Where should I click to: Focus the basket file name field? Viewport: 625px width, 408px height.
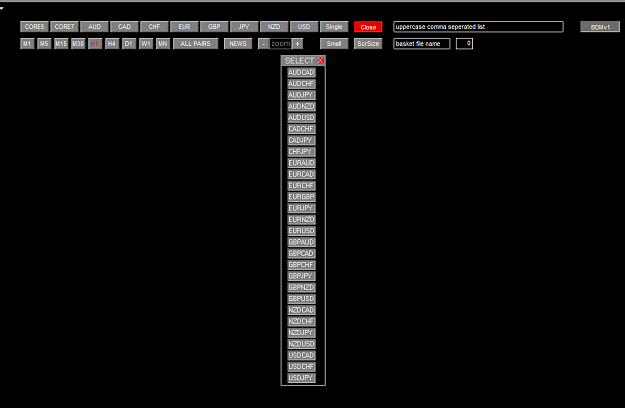(x=422, y=43)
